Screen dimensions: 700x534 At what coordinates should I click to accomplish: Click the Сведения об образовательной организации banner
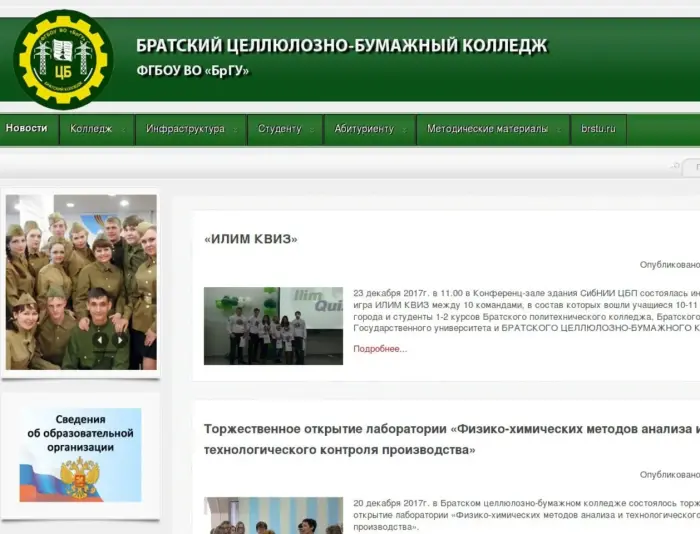pos(80,455)
